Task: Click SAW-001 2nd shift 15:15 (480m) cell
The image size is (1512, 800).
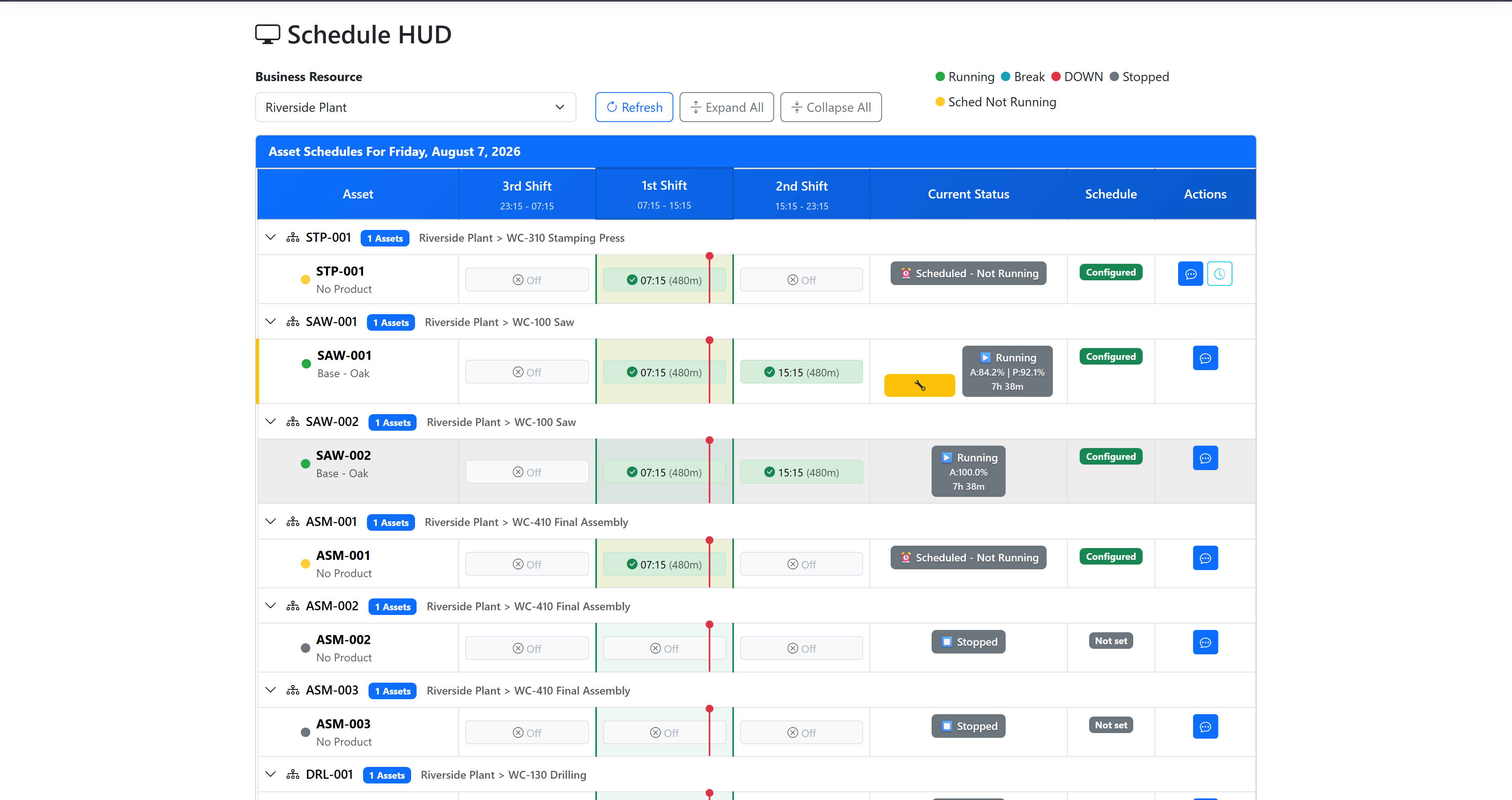Action: tap(801, 372)
